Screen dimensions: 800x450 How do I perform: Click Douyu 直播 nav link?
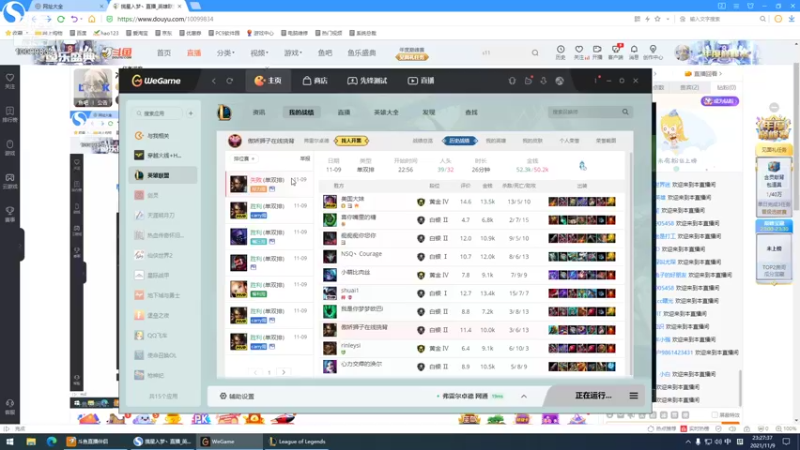(x=194, y=53)
